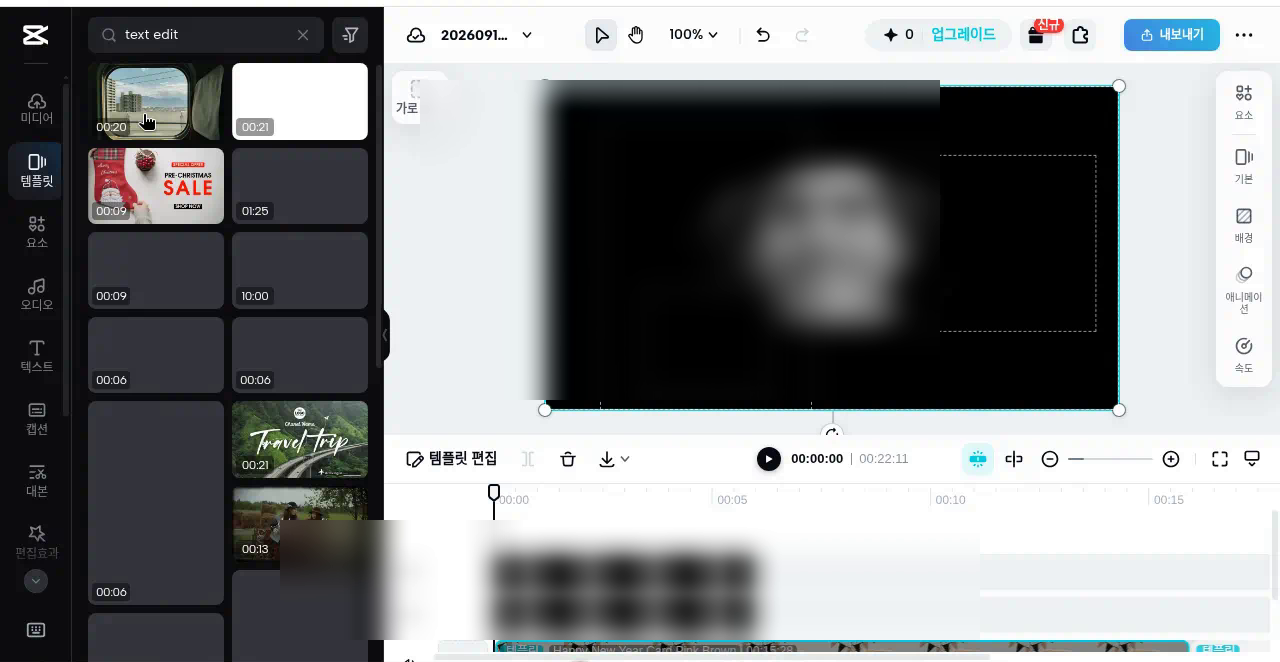Select the 10:00 template thumbnail

point(300,270)
